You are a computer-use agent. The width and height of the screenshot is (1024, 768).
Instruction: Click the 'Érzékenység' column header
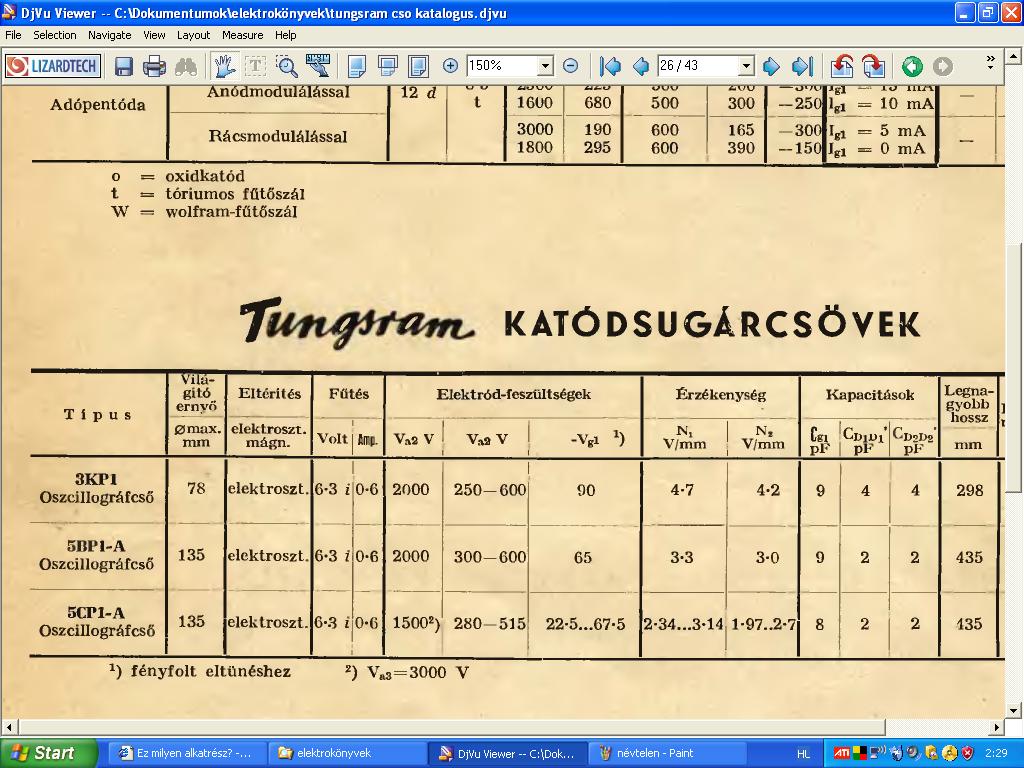pyautogui.click(x=721, y=394)
